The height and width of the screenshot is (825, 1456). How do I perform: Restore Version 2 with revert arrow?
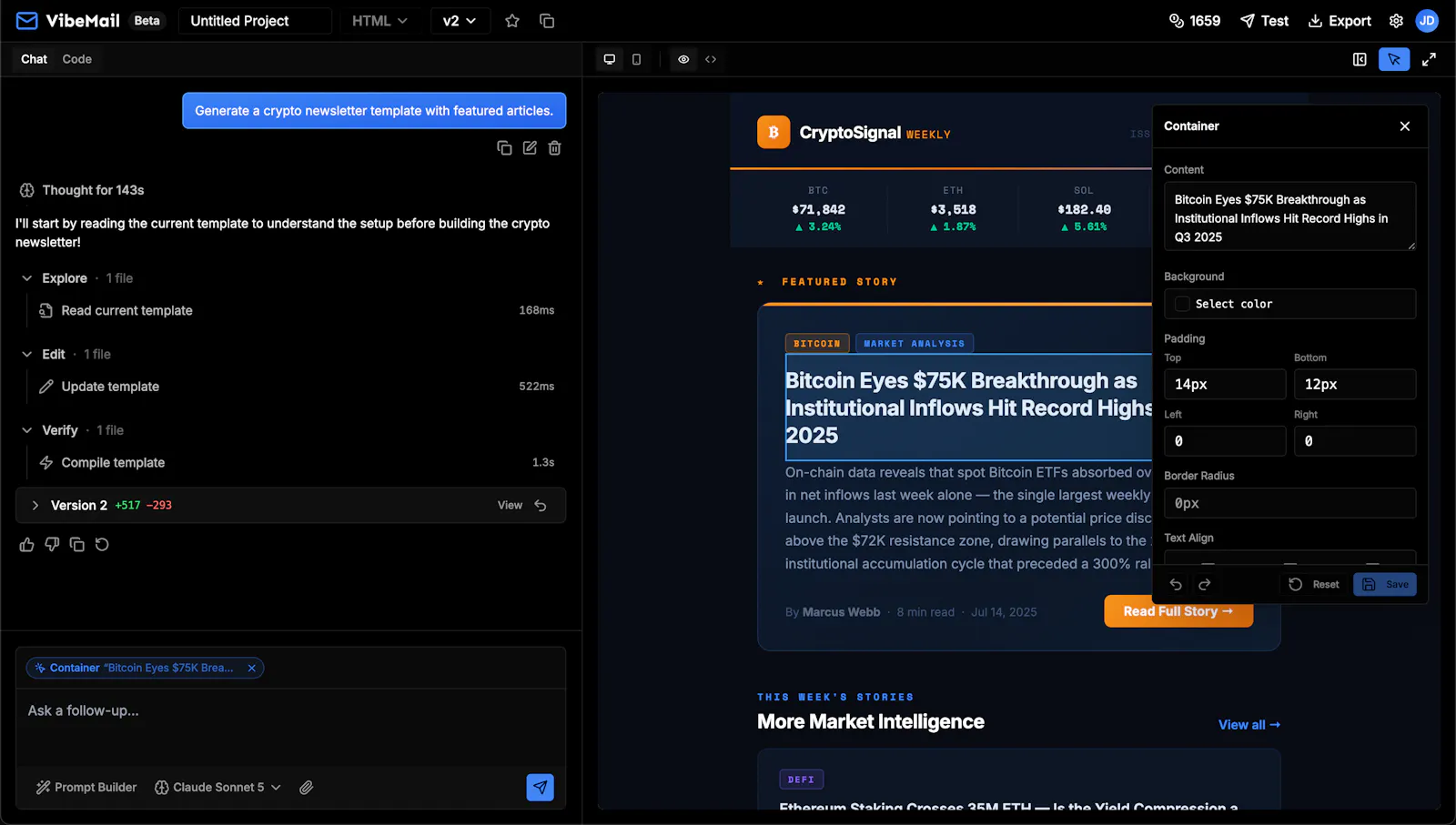541,506
